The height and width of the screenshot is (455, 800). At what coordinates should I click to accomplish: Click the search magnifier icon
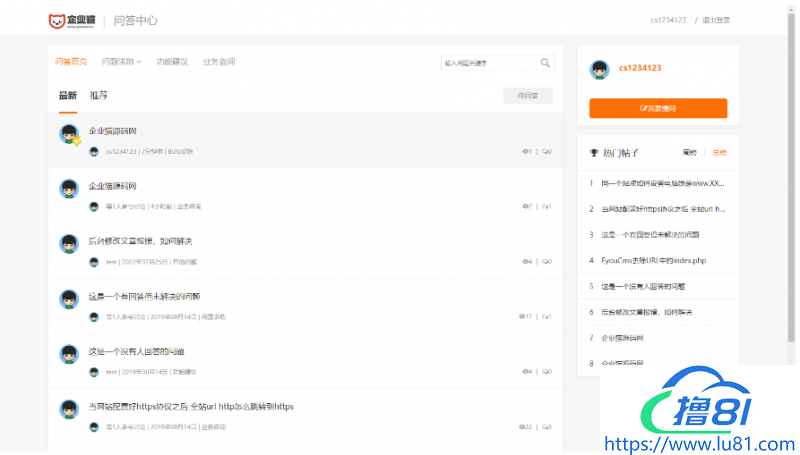pos(545,63)
